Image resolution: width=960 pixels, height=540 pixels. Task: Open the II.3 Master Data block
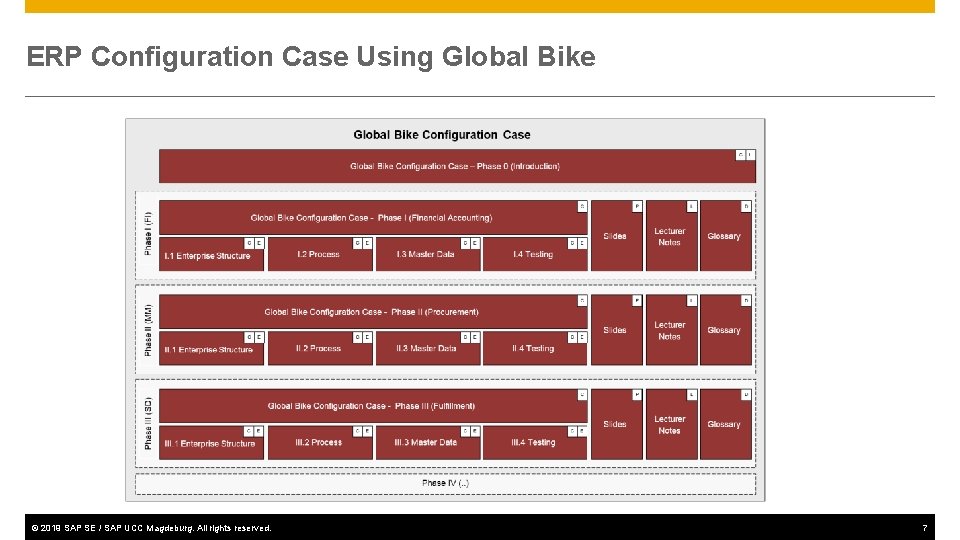[428, 348]
